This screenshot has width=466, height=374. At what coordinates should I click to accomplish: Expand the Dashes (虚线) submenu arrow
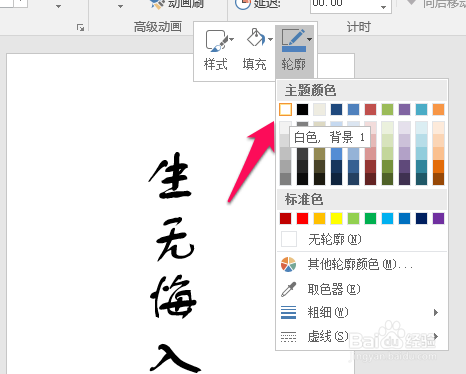pos(436,336)
